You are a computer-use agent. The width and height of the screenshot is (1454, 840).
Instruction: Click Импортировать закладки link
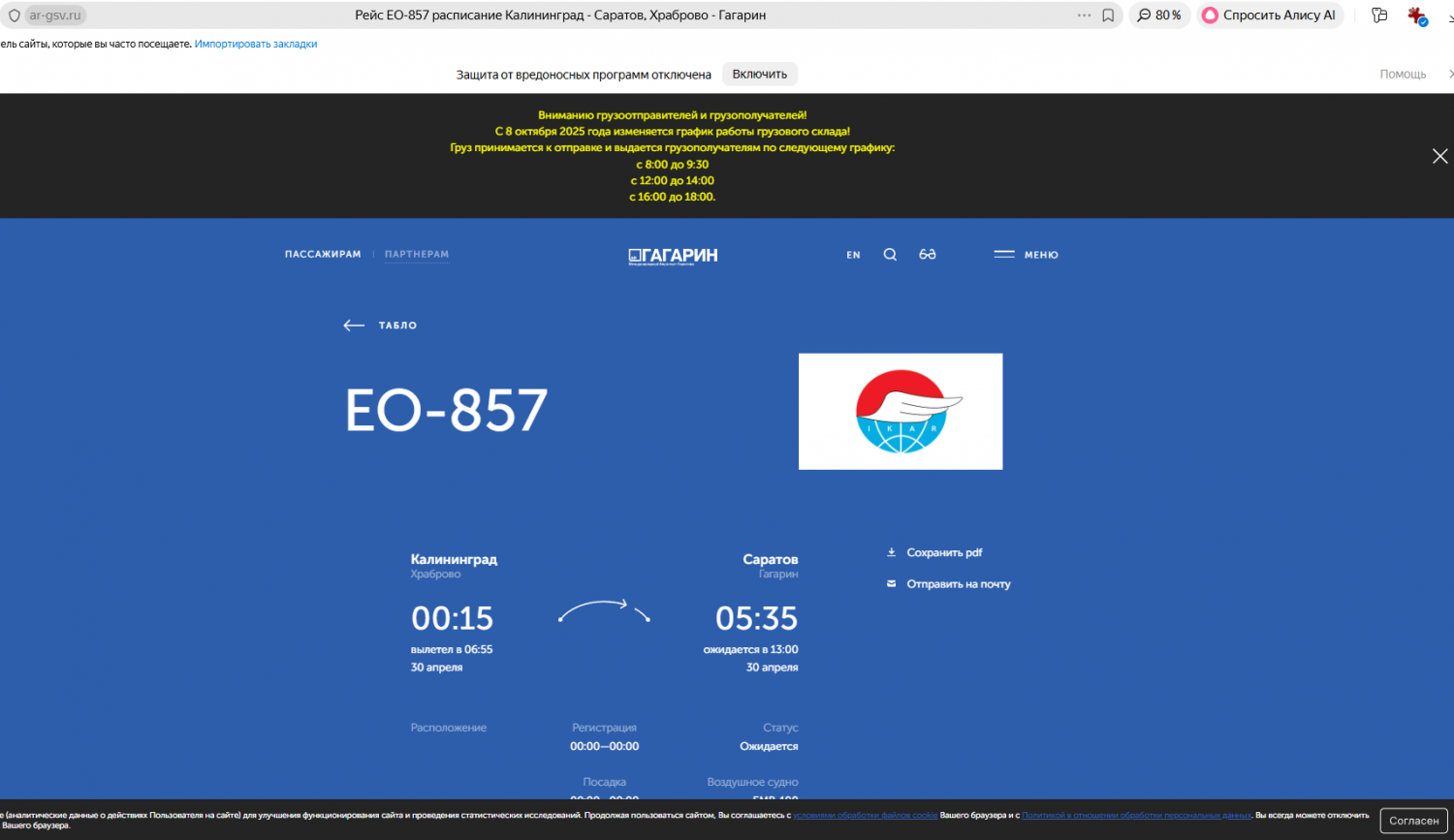[256, 45]
